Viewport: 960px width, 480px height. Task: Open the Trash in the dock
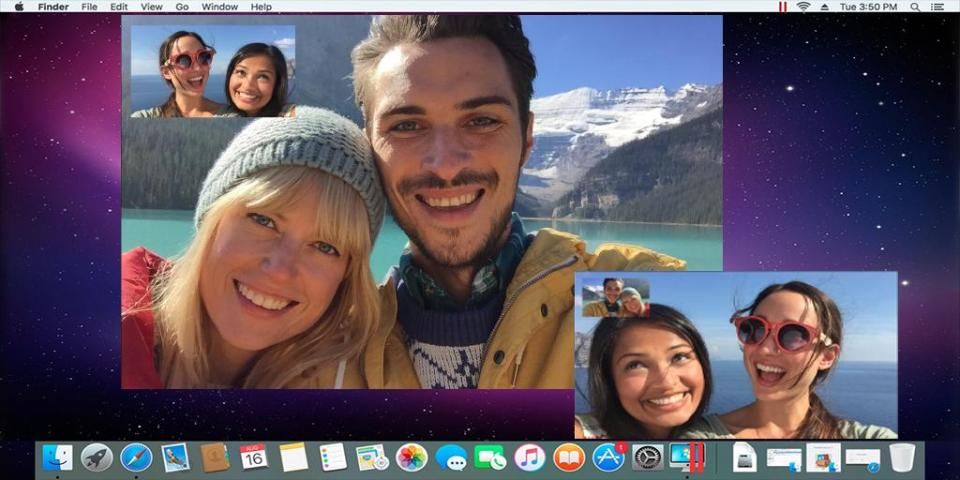(902, 458)
